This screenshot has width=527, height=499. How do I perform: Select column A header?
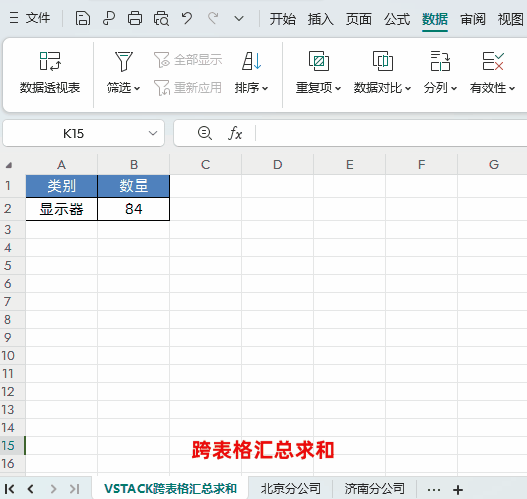coord(62,165)
